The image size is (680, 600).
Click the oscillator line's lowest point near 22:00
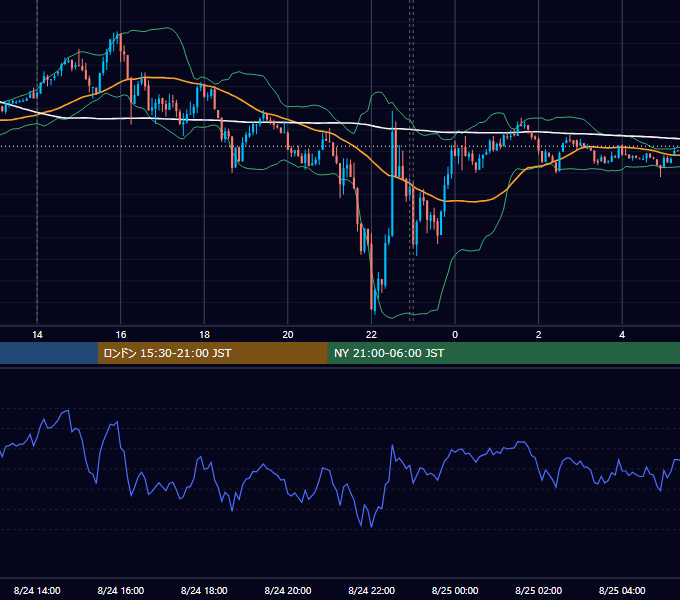pos(371,526)
